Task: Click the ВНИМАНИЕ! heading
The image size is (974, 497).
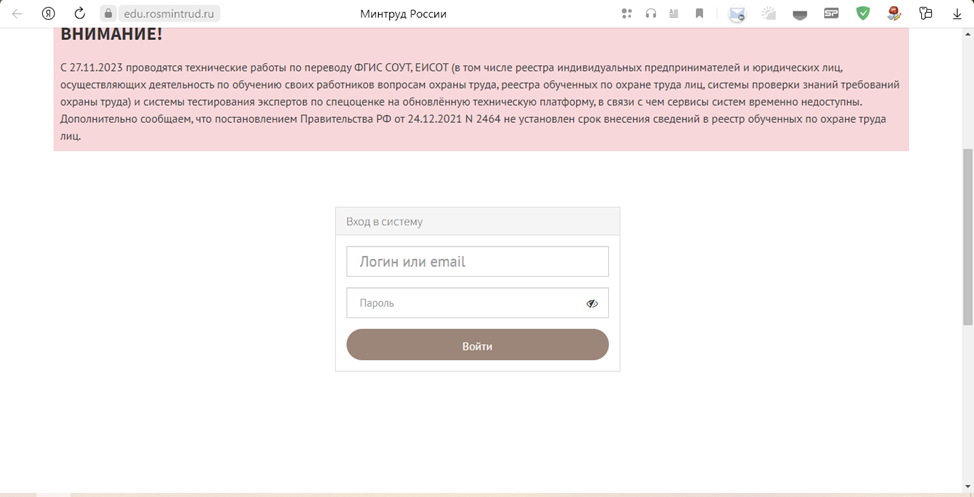Action: (x=111, y=35)
